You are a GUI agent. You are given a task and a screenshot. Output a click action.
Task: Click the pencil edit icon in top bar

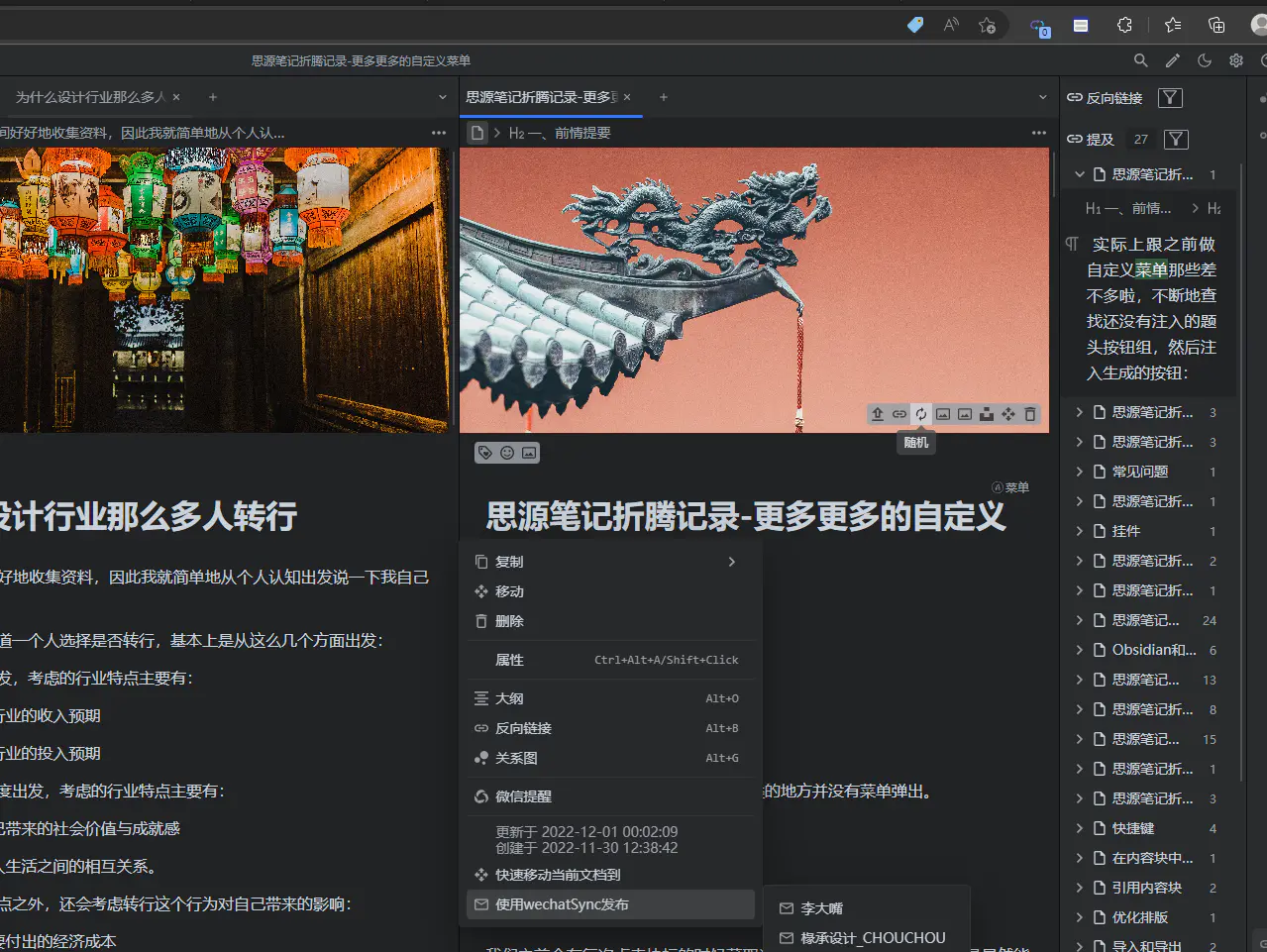click(x=1172, y=60)
